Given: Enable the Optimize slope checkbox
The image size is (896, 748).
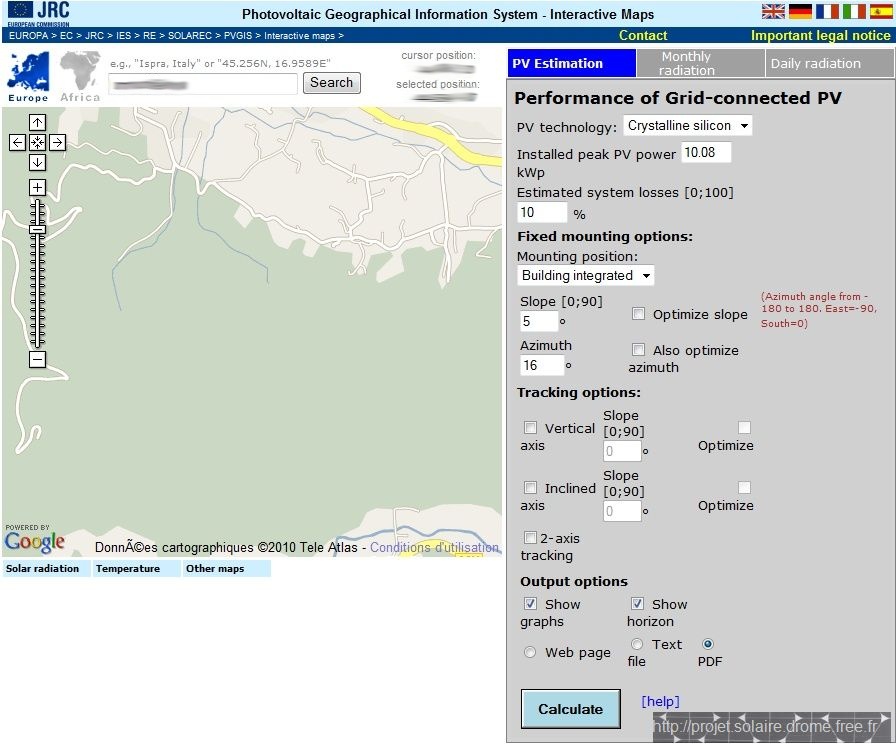Looking at the screenshot, I should pos(638,314).
